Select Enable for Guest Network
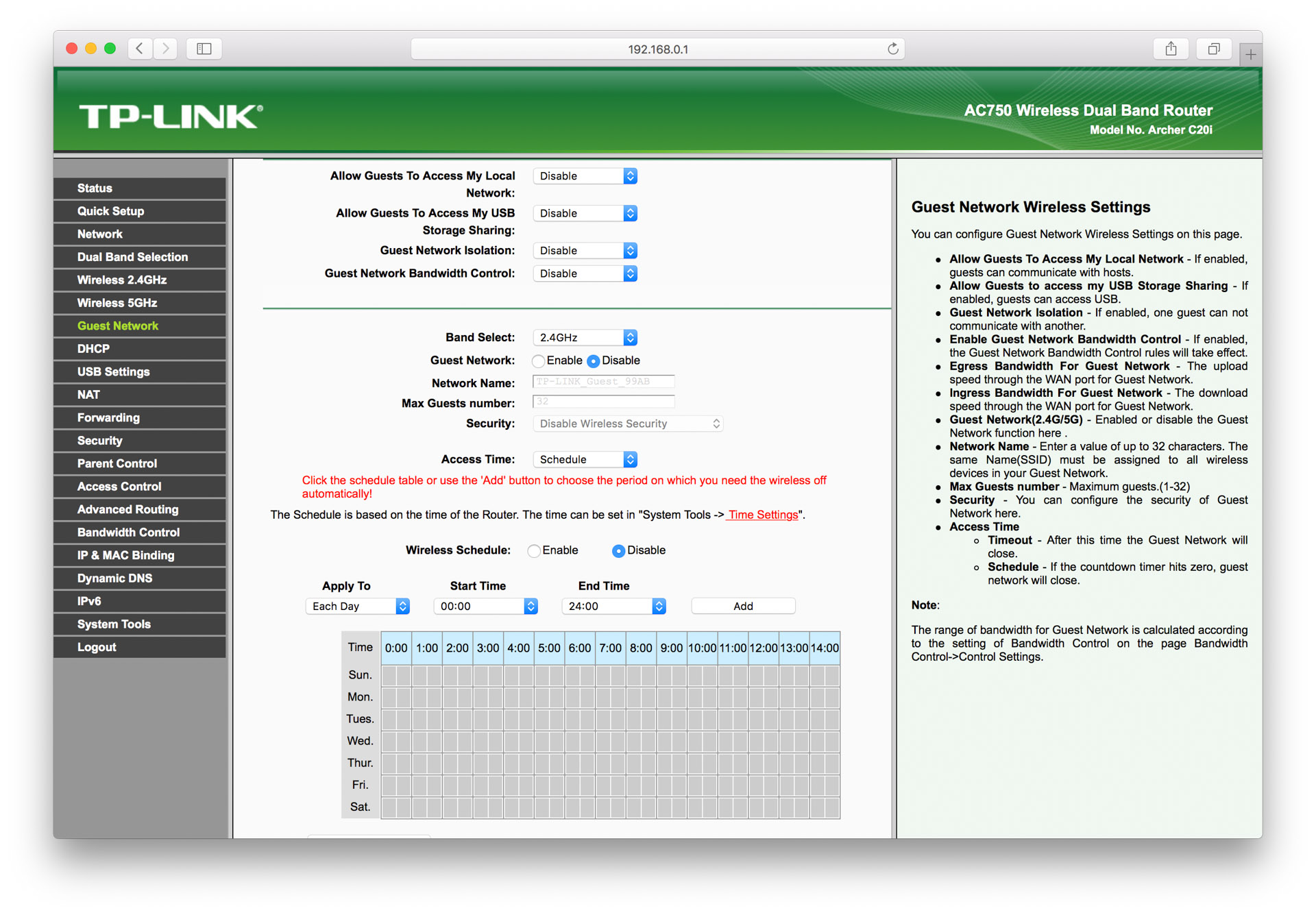The width and height of the screenshot is (1316, 915). click(x=539, y=361)
